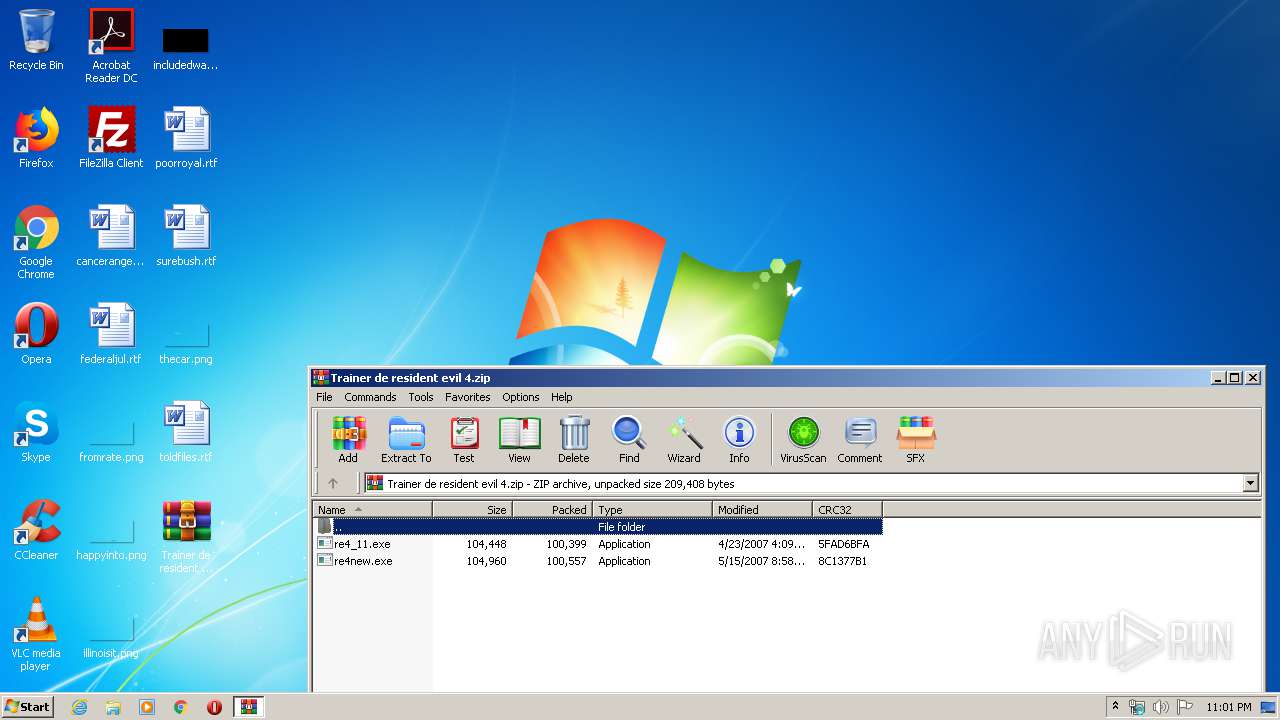Launch the Wizard tool

[684, 440]
